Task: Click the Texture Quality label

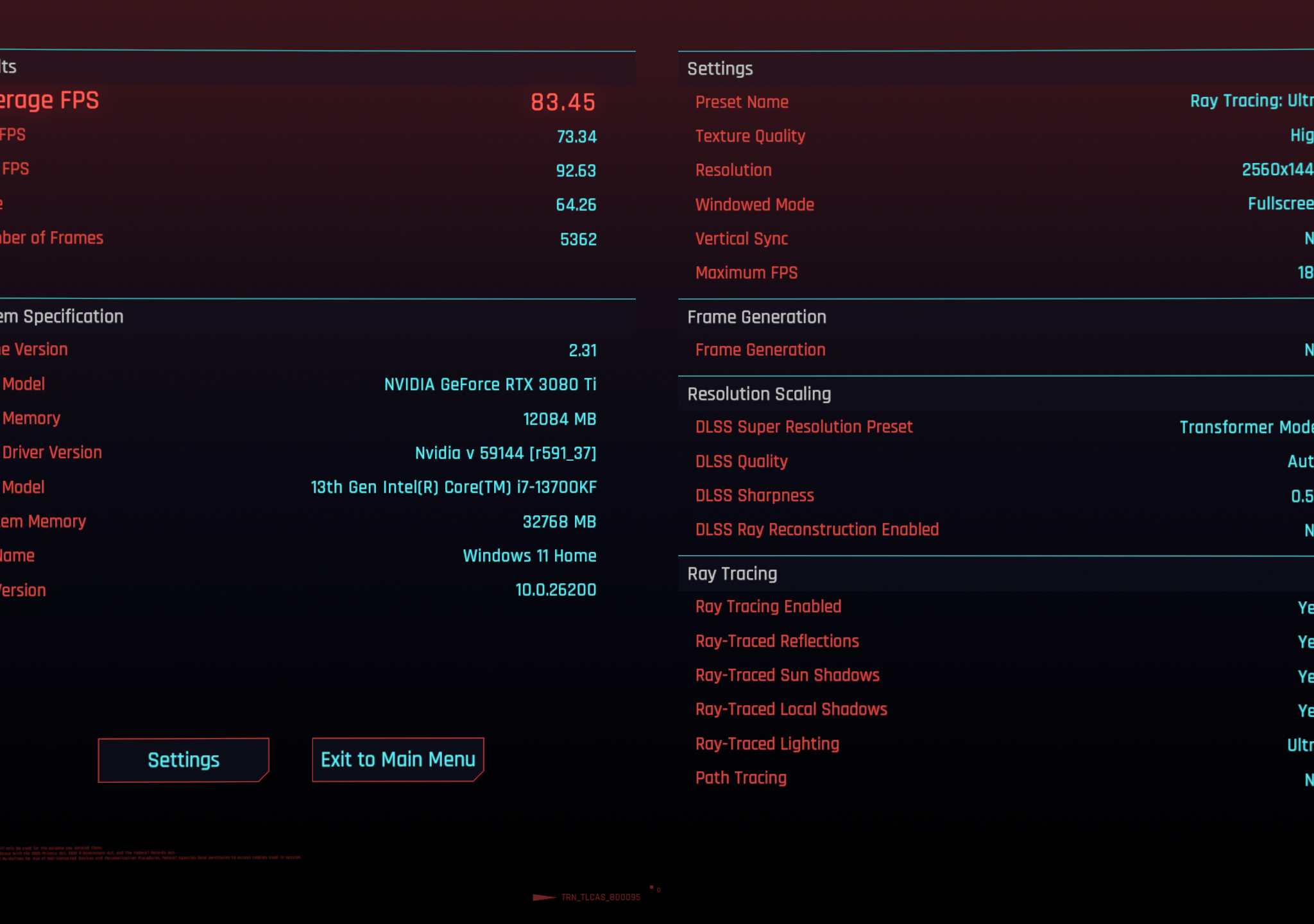Action: point(750,136)
